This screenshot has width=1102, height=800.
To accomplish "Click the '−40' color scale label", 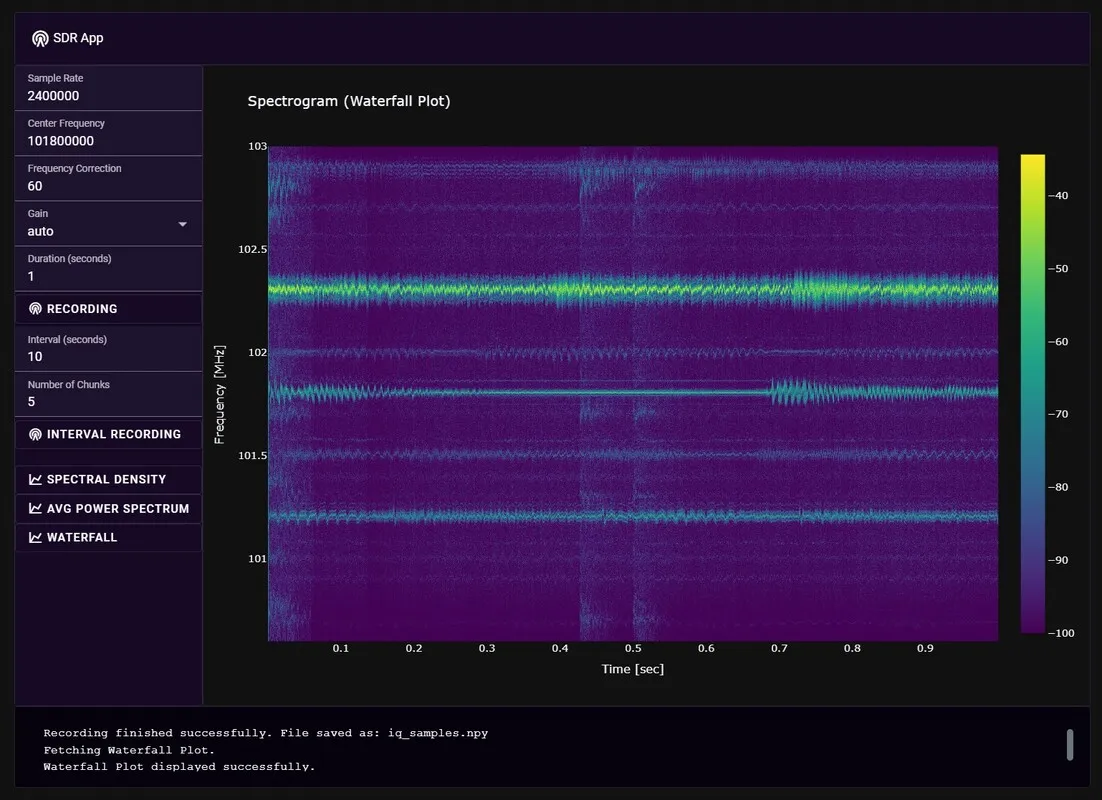I will click(1058, 195).
